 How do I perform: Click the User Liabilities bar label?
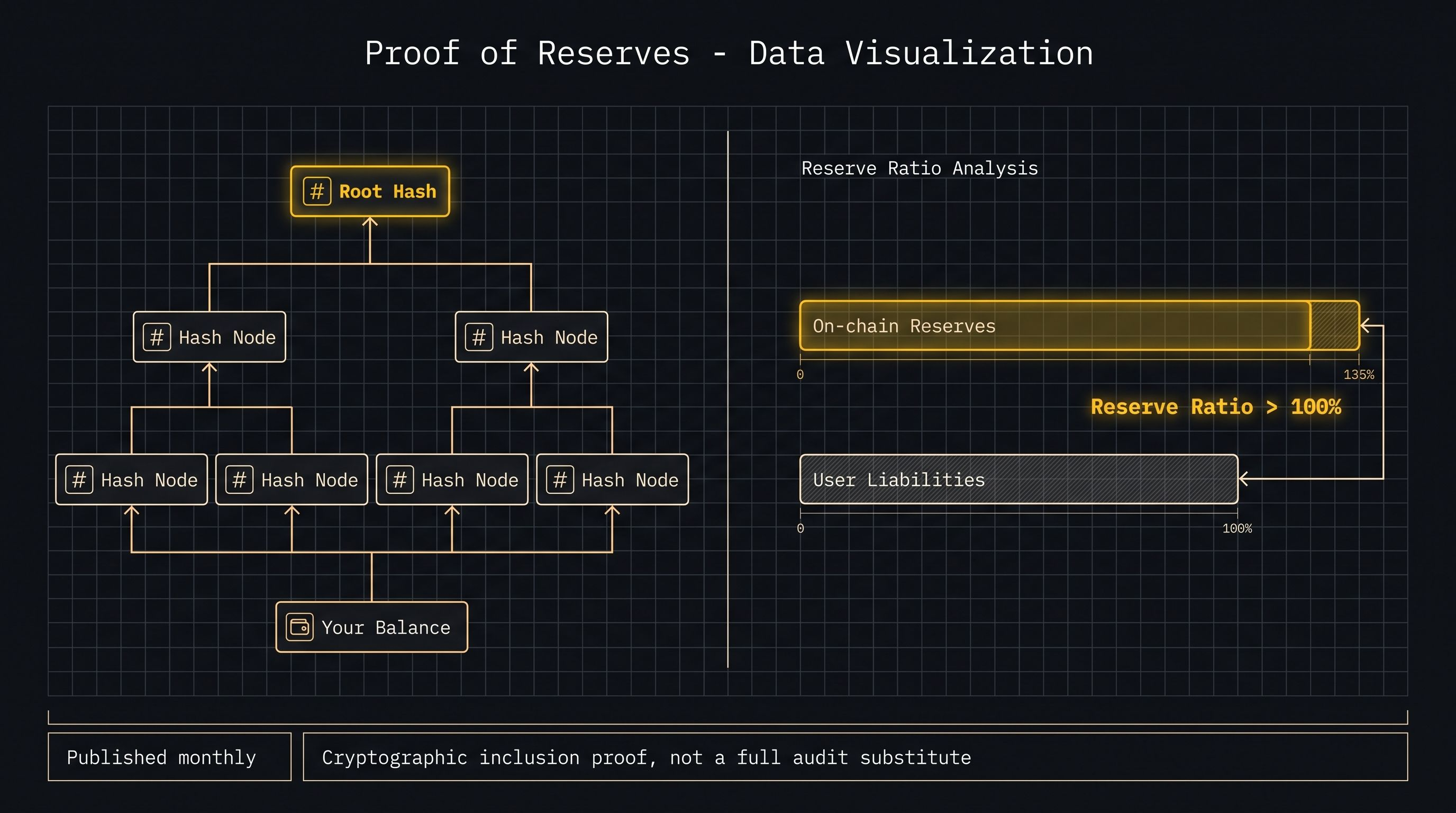click(899, 480)
